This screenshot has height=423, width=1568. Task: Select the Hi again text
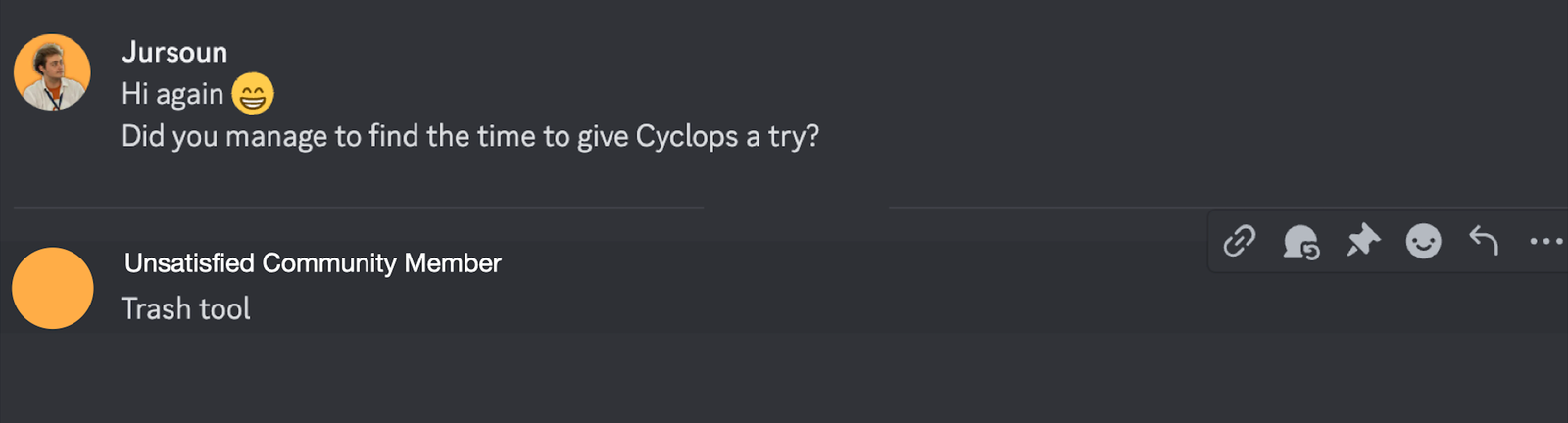click(172, 94)
